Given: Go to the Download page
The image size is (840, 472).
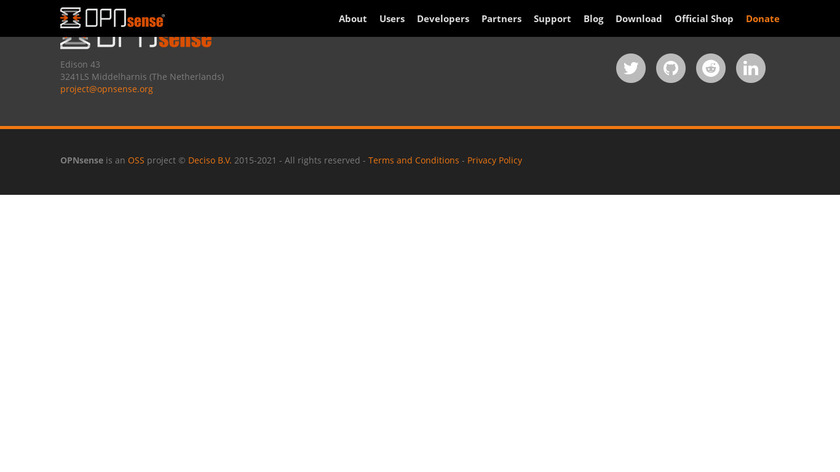Looking at the screenshot, I should click(639, 19).
